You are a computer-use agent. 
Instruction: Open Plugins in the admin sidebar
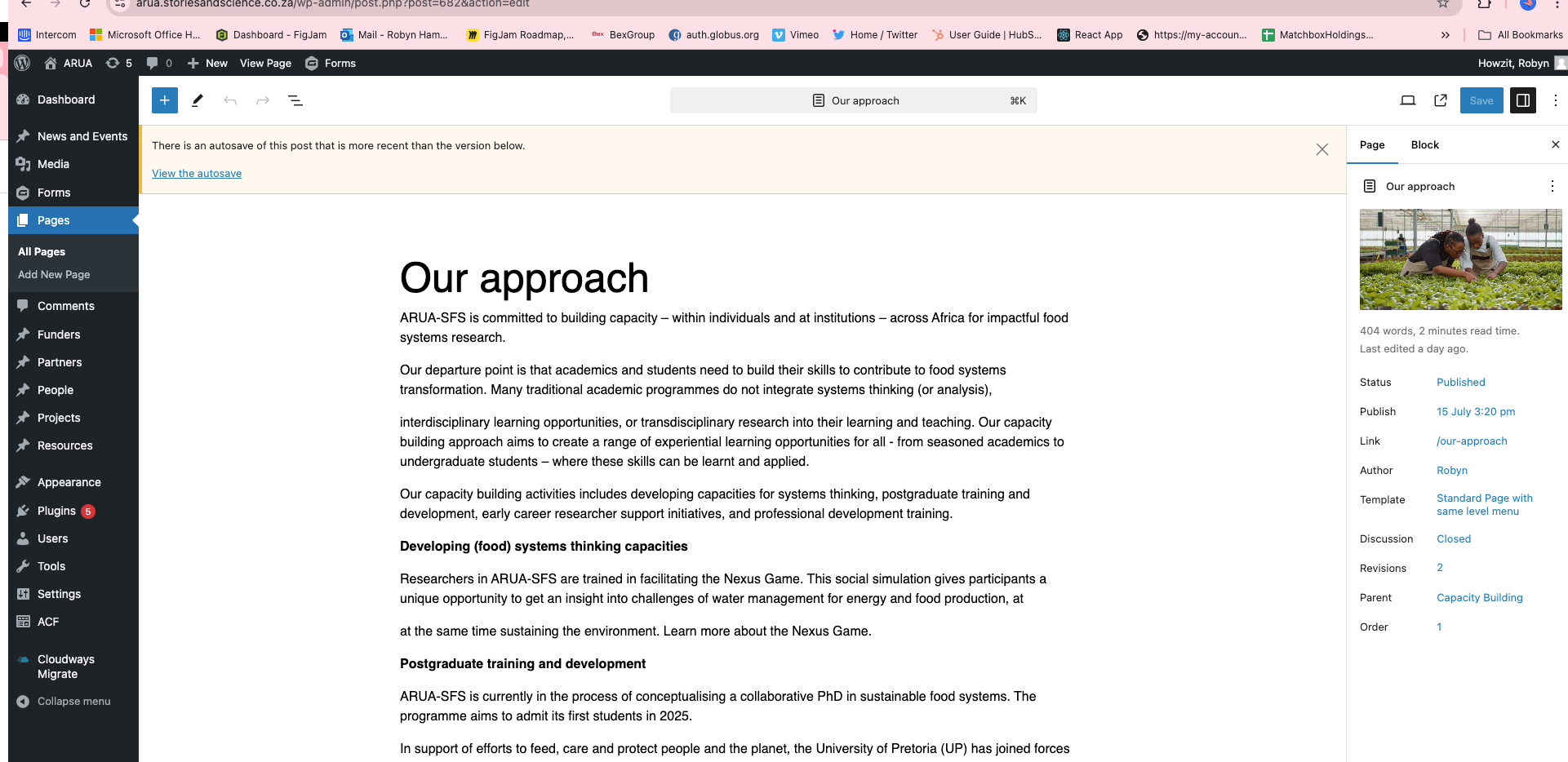pyautogui.click(x=56, y=511)
